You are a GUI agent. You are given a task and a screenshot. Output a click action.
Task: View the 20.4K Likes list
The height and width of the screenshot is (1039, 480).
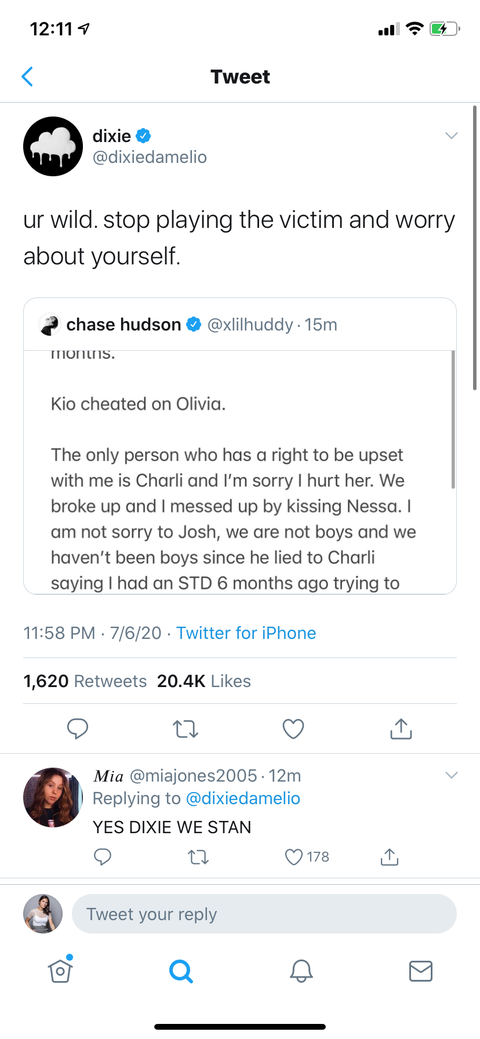(204, 681)
